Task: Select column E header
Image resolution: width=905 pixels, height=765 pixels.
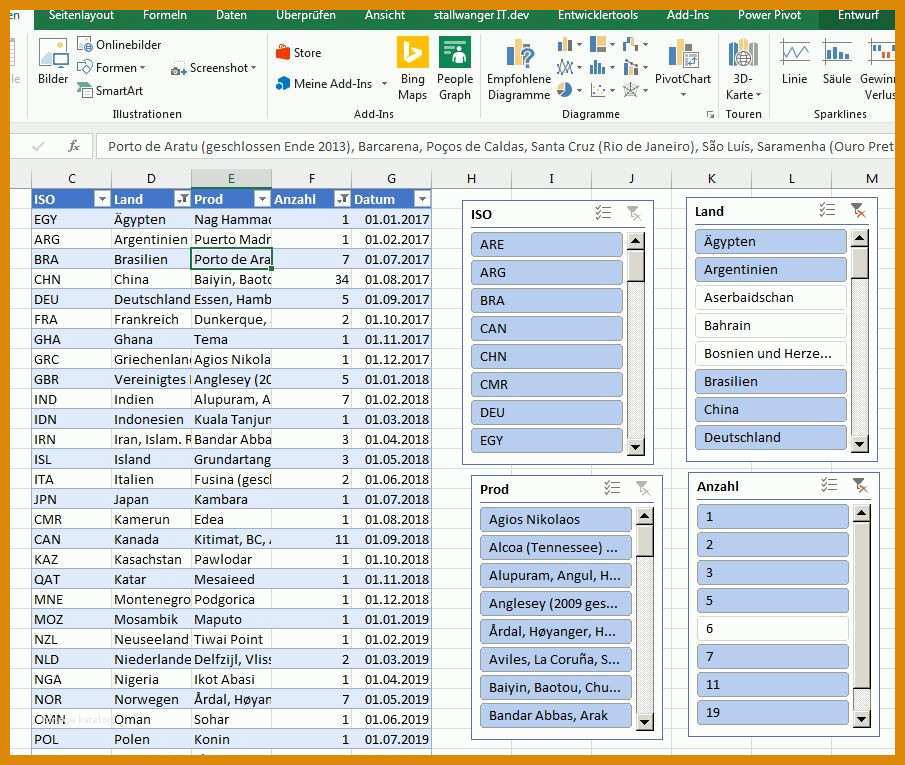Action: [x=231, y=178]
